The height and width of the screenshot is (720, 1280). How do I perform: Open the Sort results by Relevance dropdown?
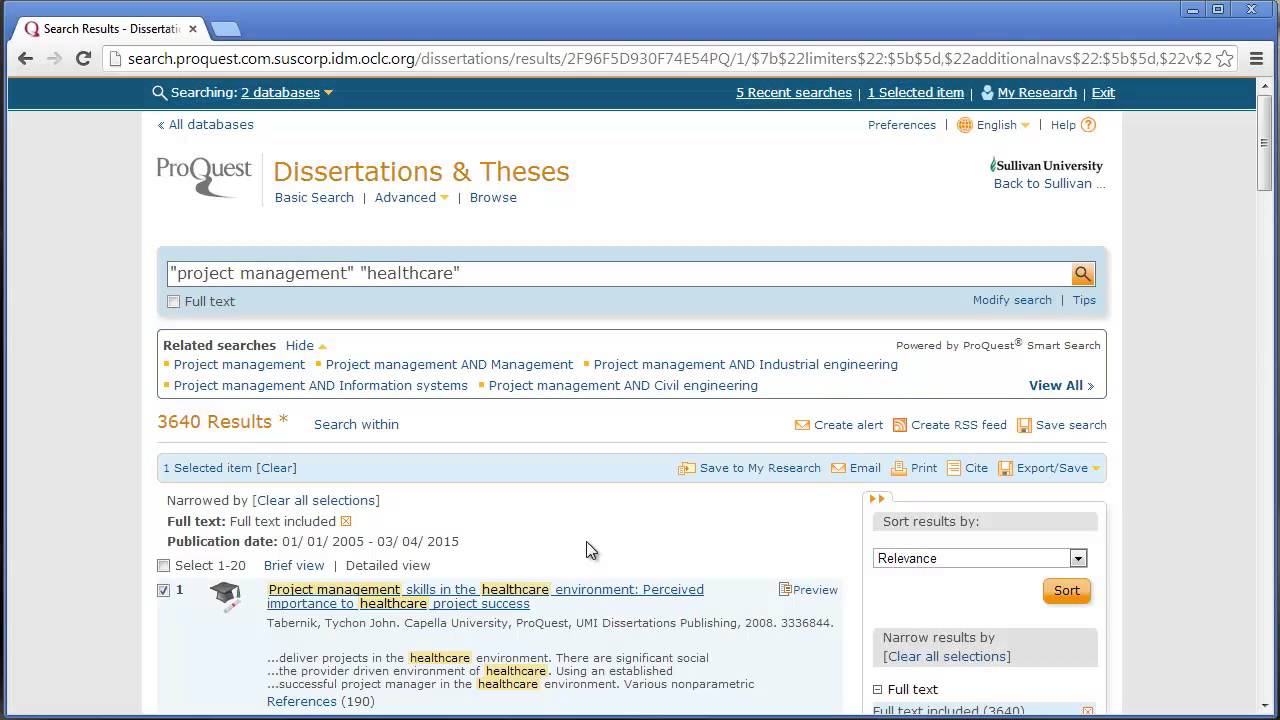(980, 558)
